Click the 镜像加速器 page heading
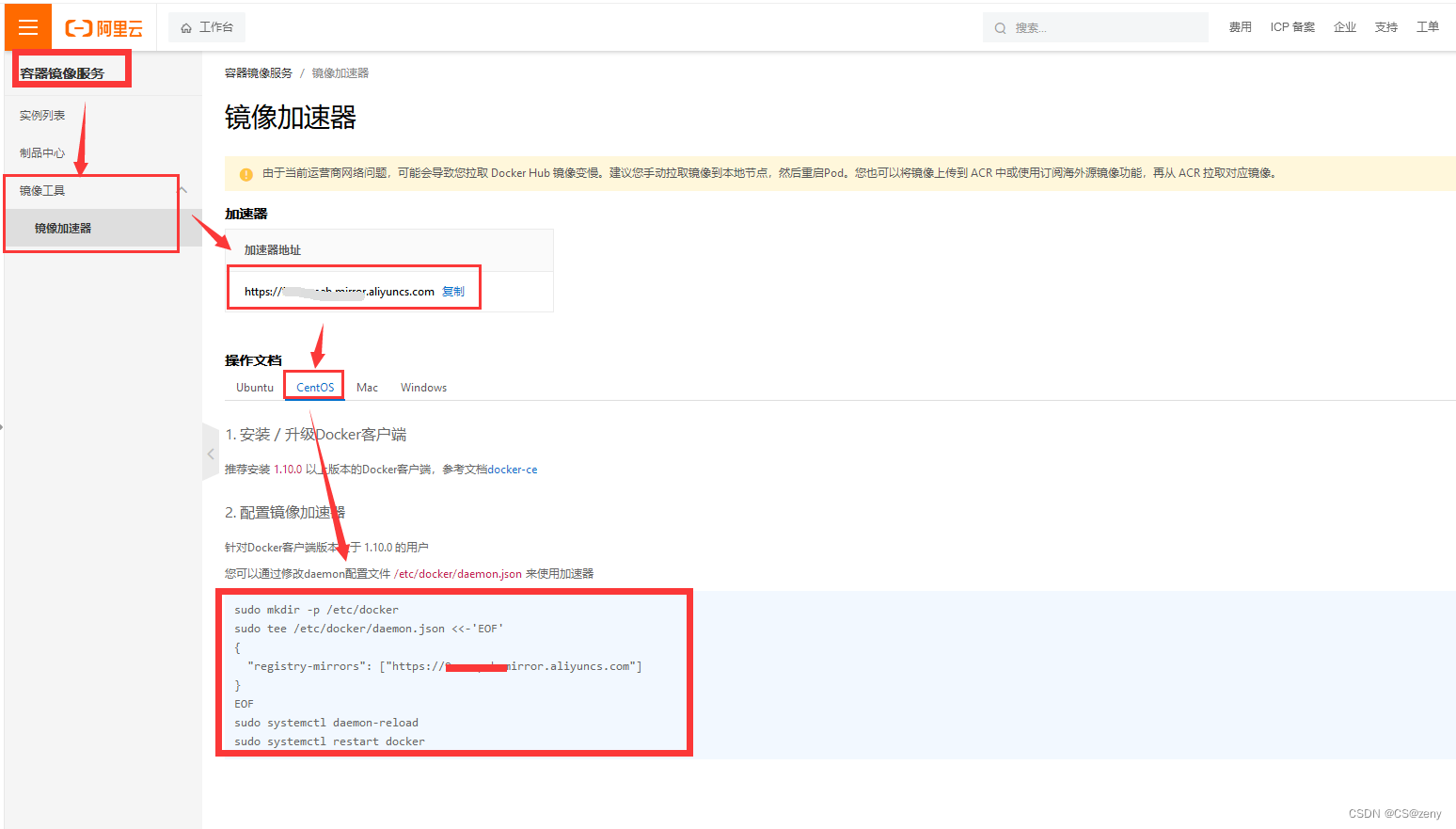1456x829 pixels. (291, 118)
